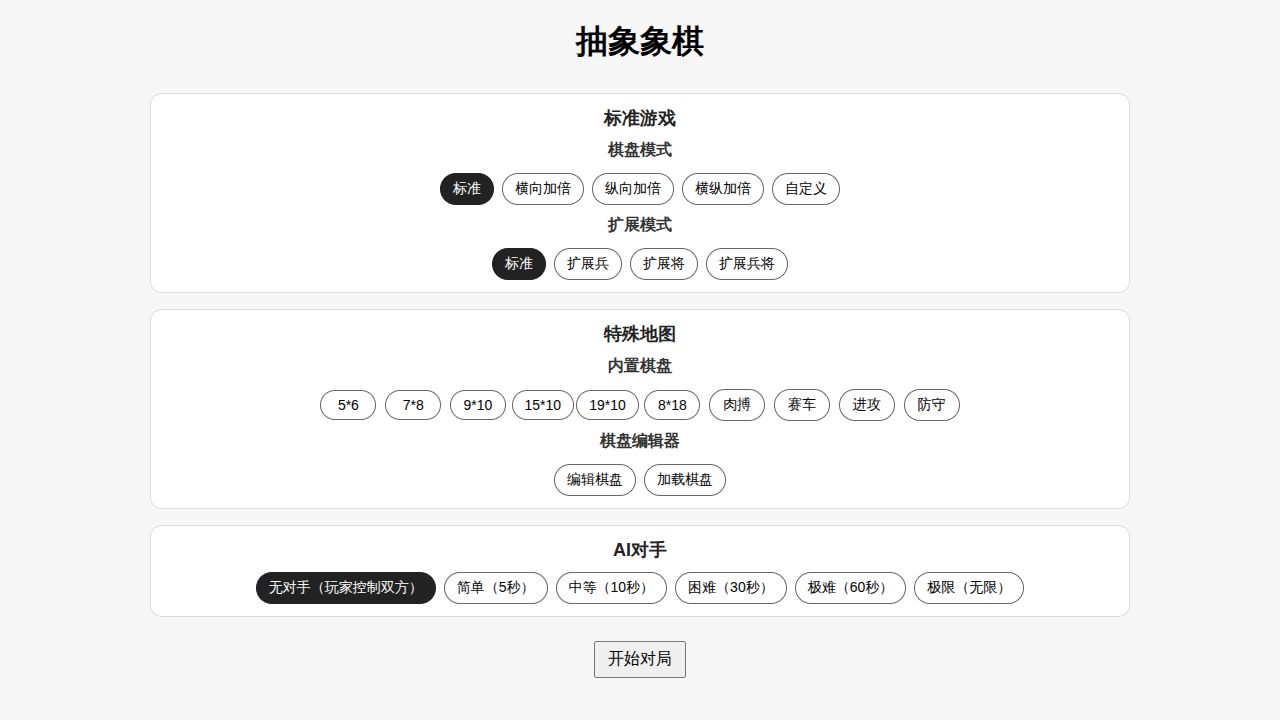This screenshot has height=720, width=1280.
Task: Open the 8*18 built-in board
Action: point(672,405)
